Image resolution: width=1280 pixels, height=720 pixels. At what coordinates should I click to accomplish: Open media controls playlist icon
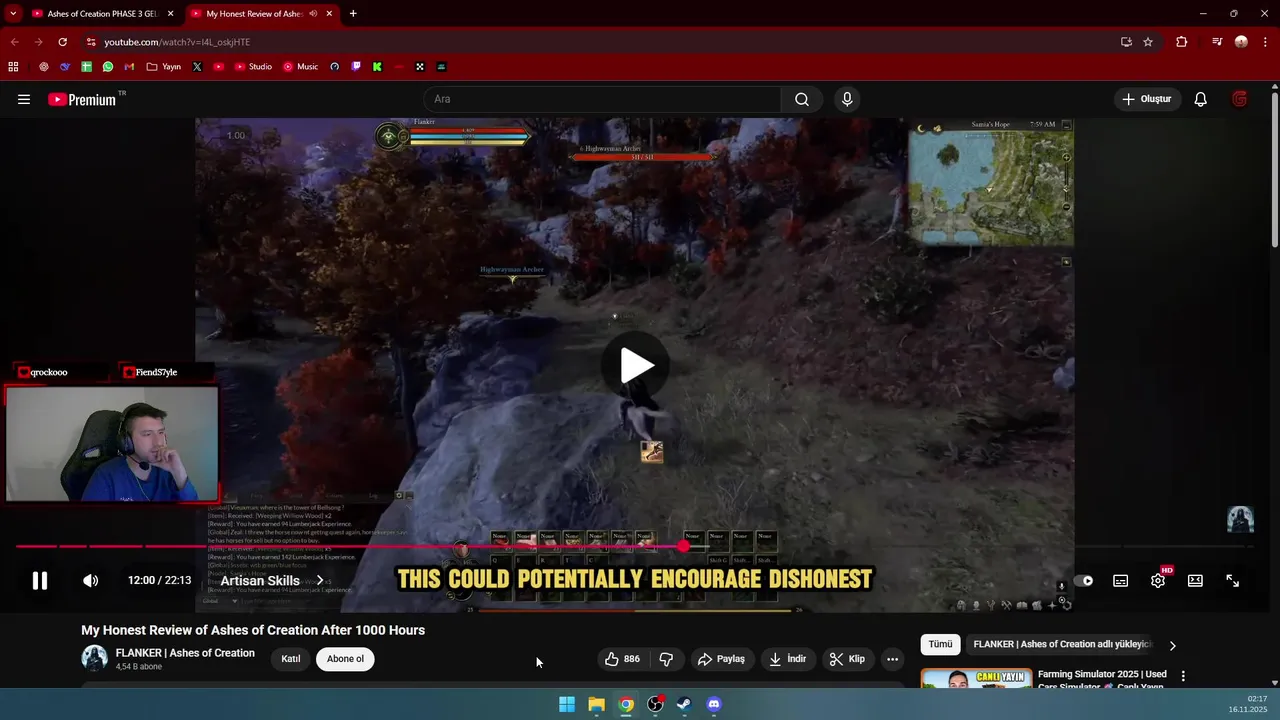(1217, 42)
